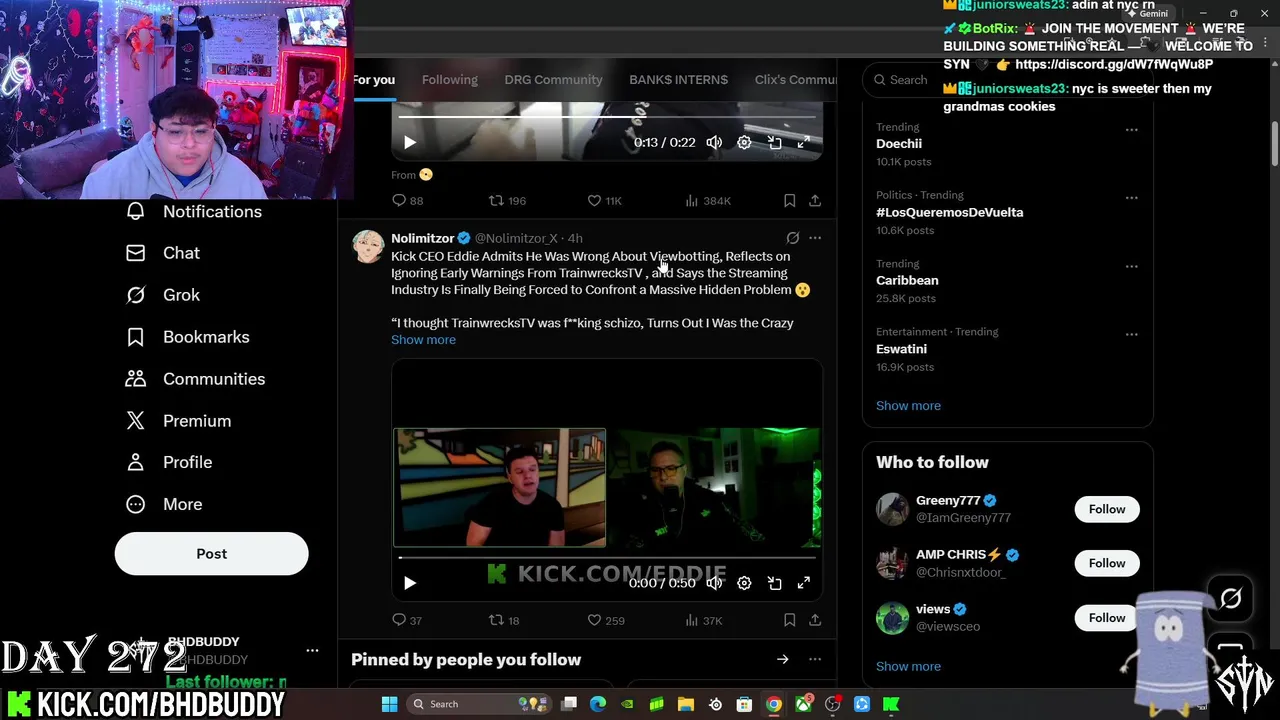Bookmark the upper post with 384K views
Screen dimensions: 1280x720
coord(789,201)
